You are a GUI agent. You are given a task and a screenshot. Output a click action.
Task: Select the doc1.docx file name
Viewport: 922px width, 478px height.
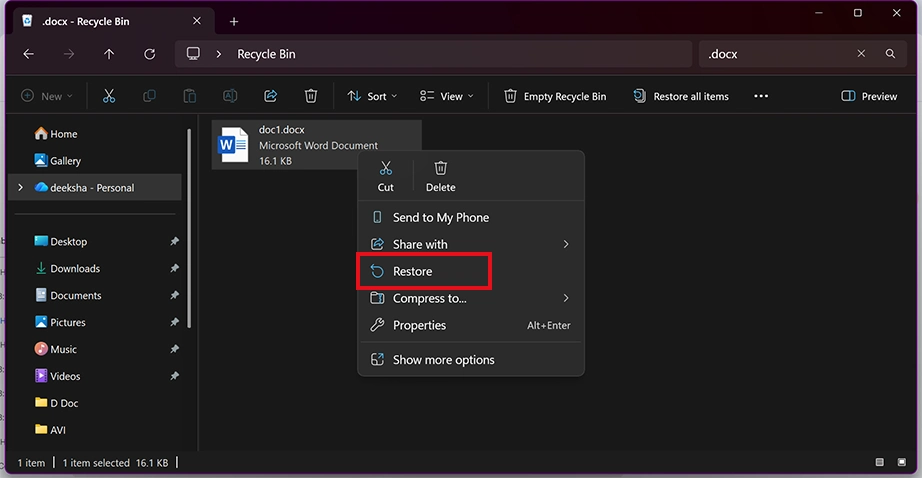point(282,129)
